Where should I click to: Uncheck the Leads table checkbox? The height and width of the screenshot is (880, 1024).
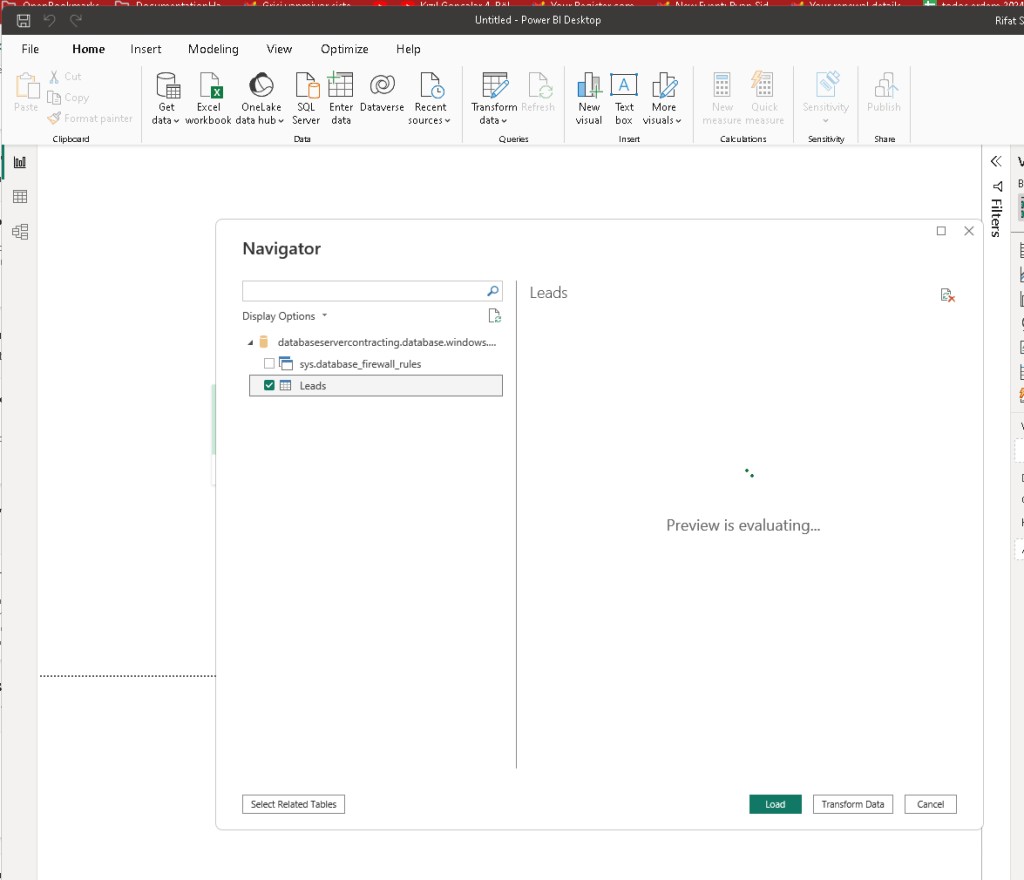coord(269,385)
